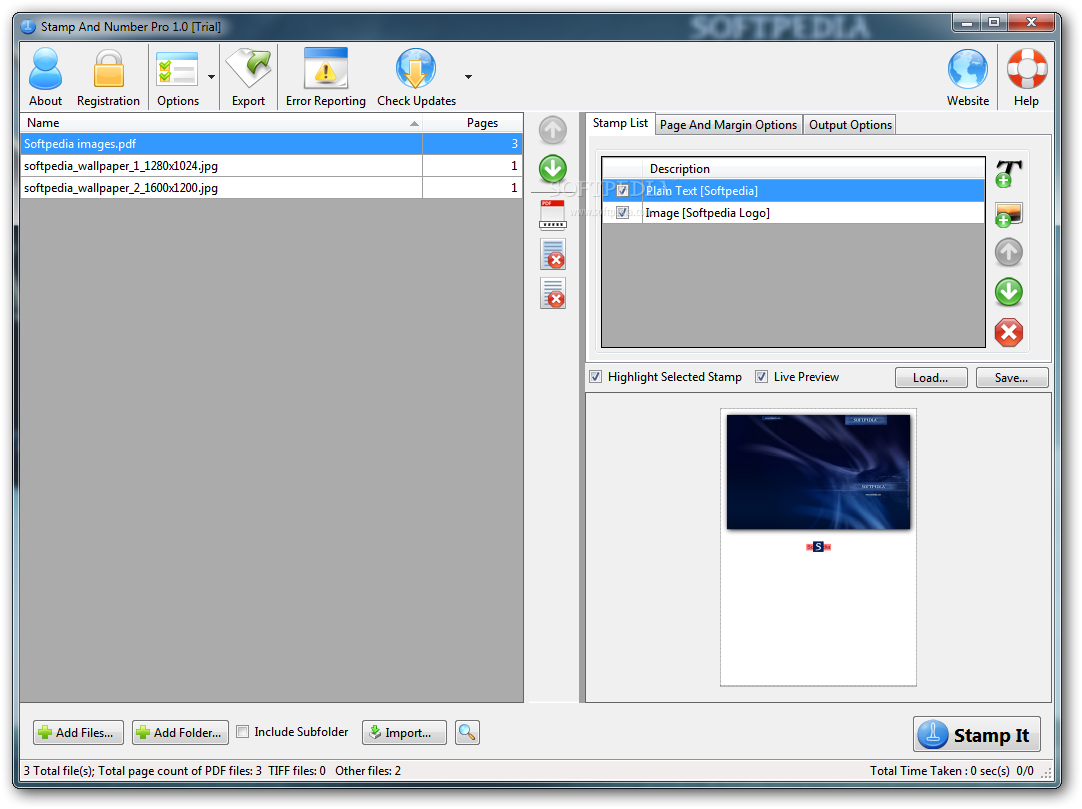The width and height of the screenshot is (1082, 809).
Task: Click the Import... button
Action: [404, 732]
